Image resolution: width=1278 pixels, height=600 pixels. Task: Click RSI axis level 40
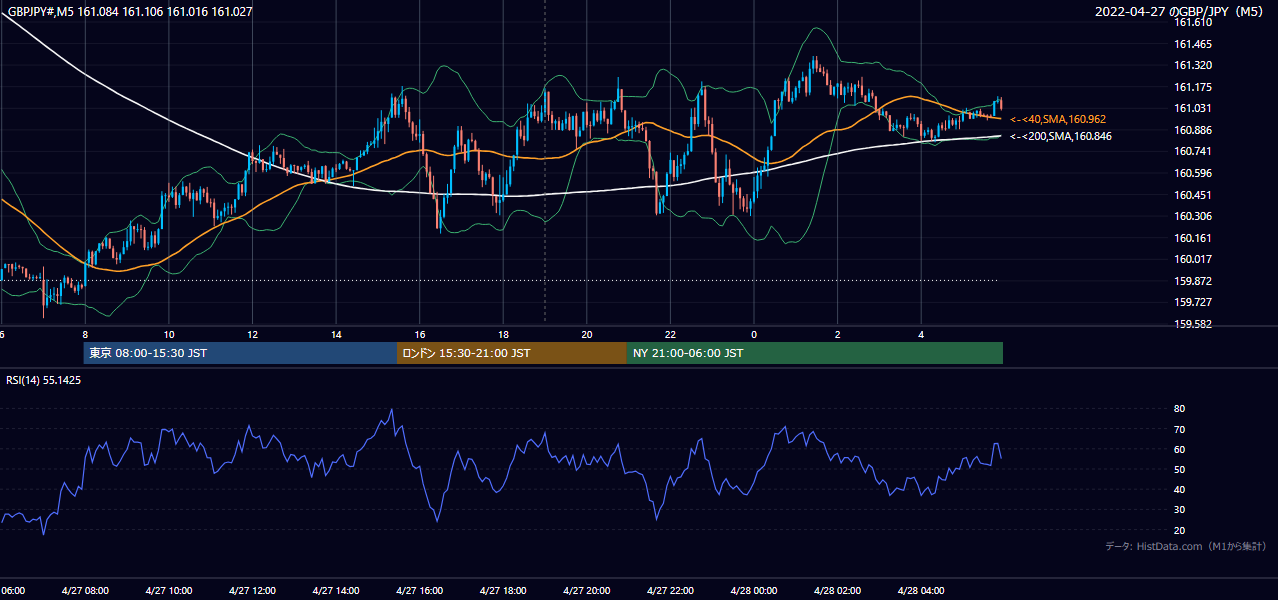click(x=1179, y=489)
